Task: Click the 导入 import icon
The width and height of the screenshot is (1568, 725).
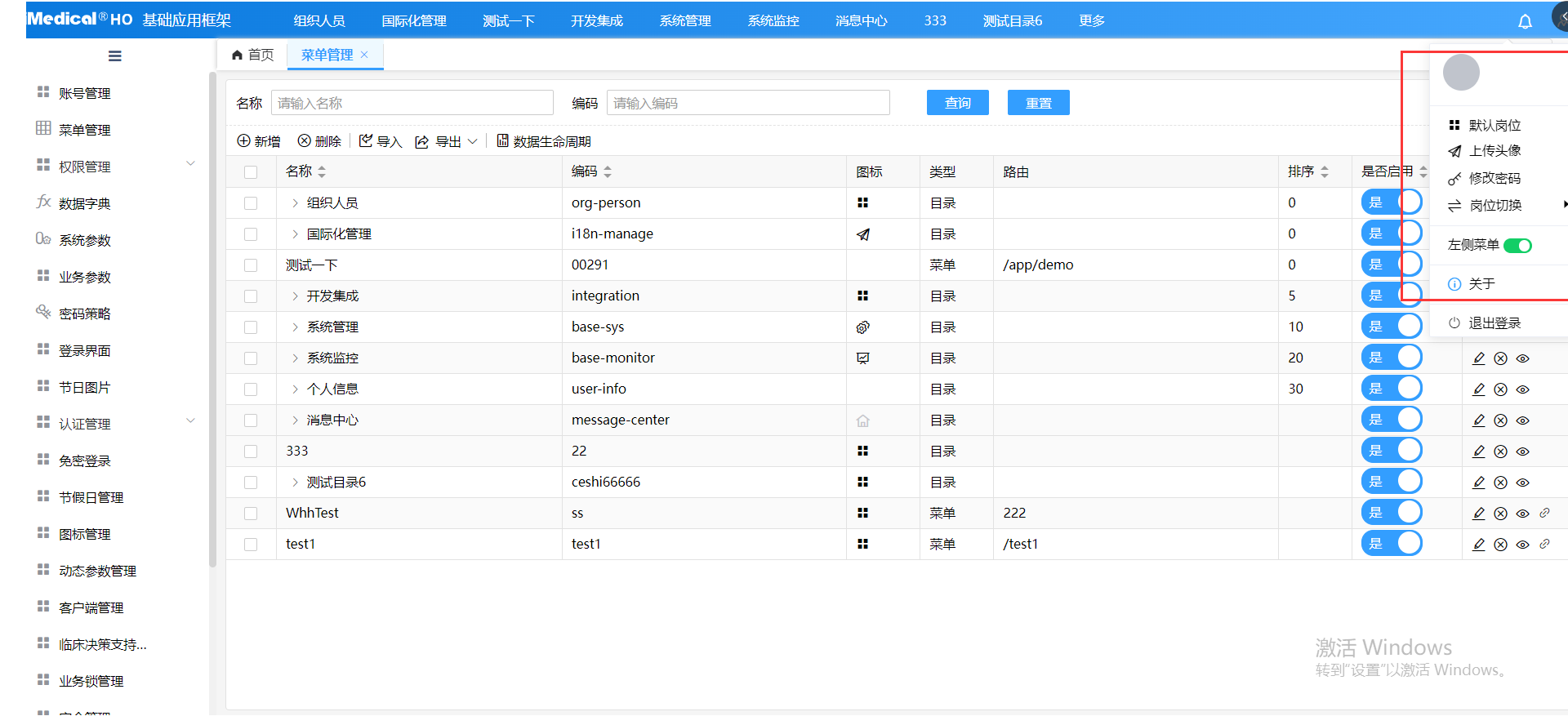Action: coord(366,141)
